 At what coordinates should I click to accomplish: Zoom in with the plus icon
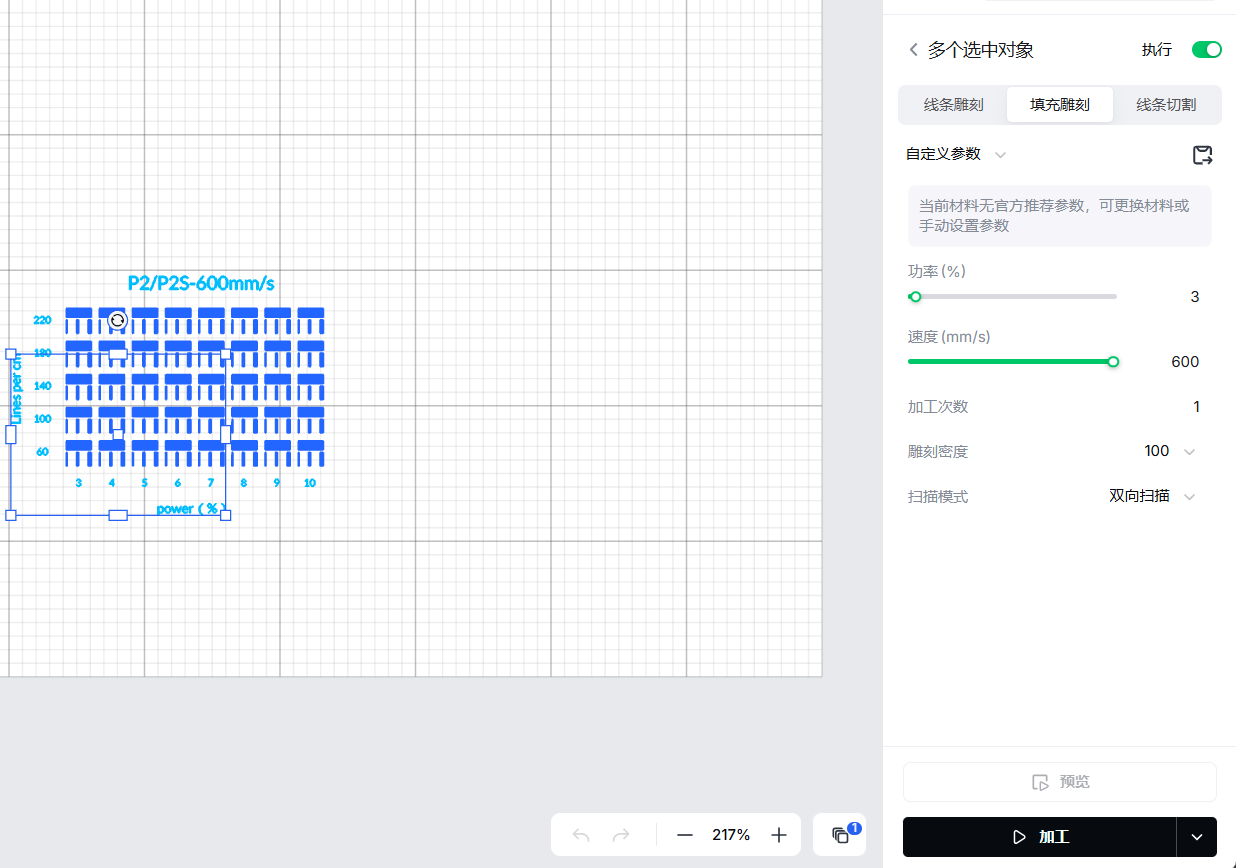[779, 835]
